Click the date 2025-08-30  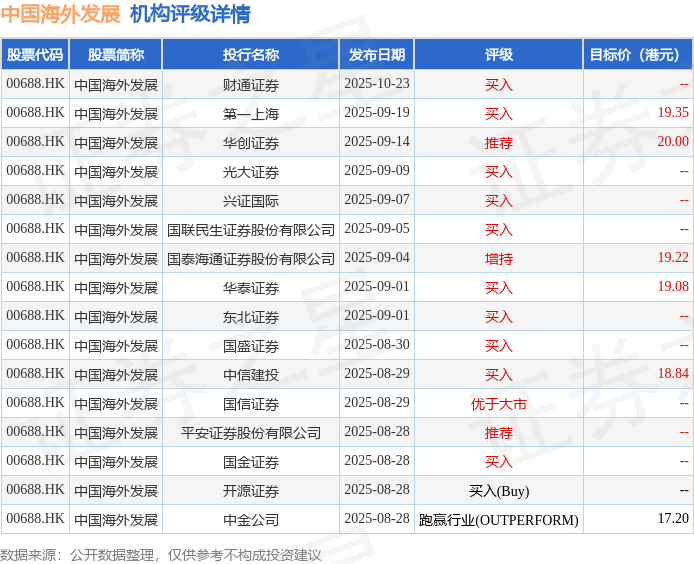[x=377, y=344]
